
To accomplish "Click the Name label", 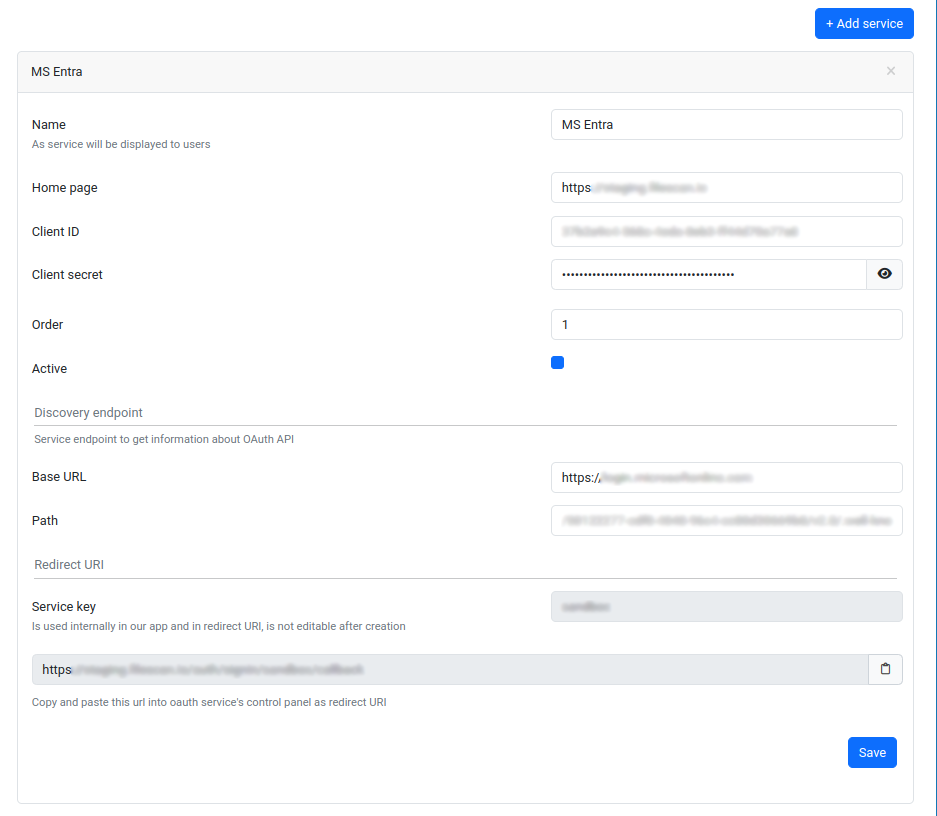I will (49, 124).
